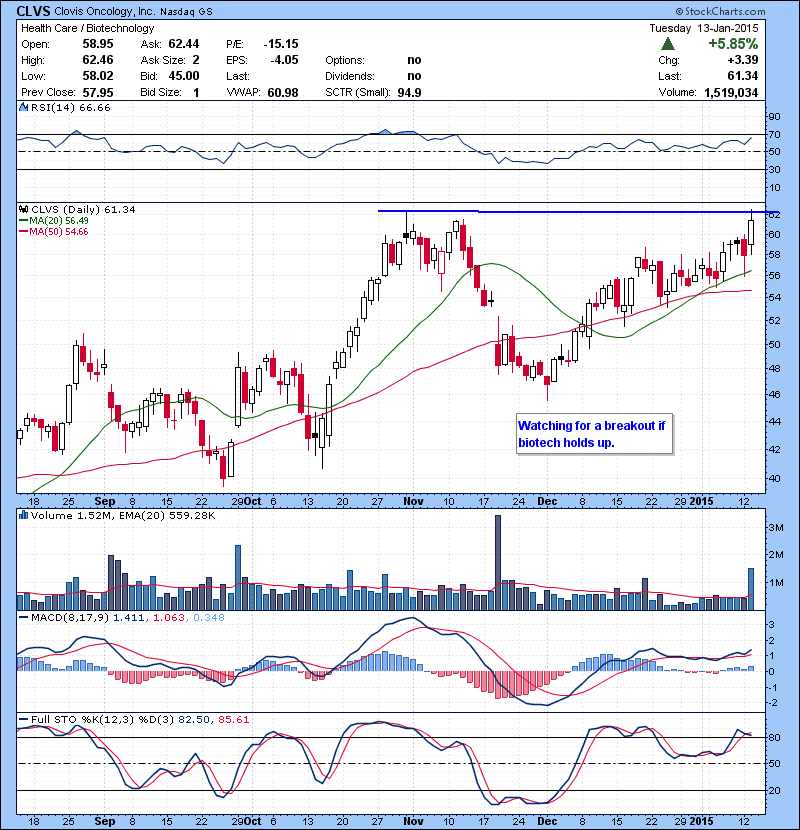Click the 'Sep' label on price chart axis
800x830 pixels.
pos(104,501)
